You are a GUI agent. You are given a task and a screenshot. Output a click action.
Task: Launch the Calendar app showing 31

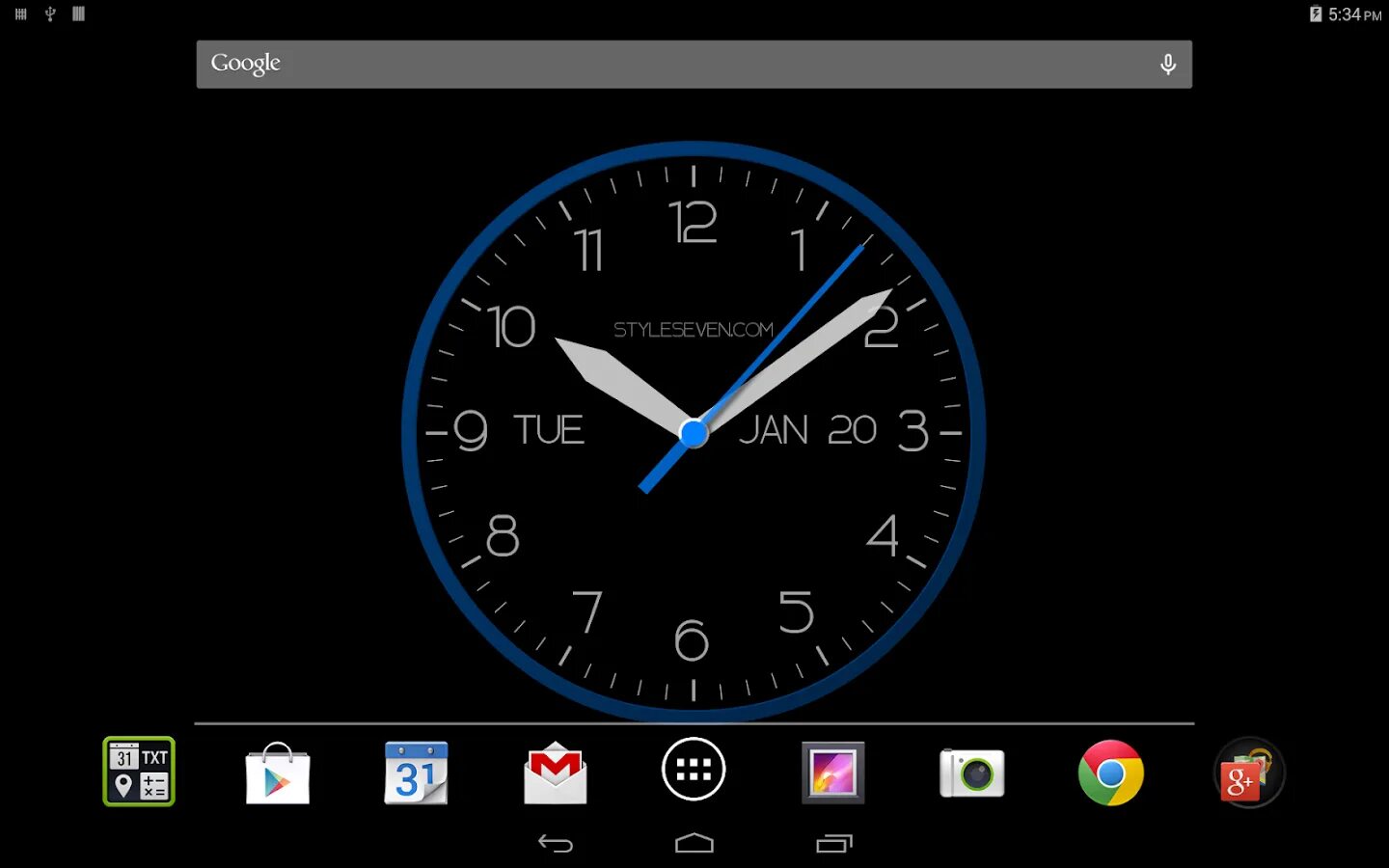416,773
